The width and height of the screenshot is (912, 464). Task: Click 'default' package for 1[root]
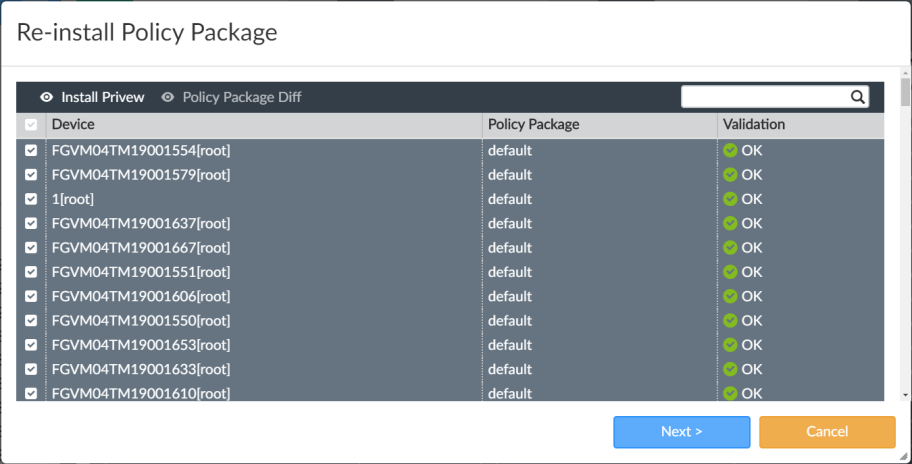(510, 199)
